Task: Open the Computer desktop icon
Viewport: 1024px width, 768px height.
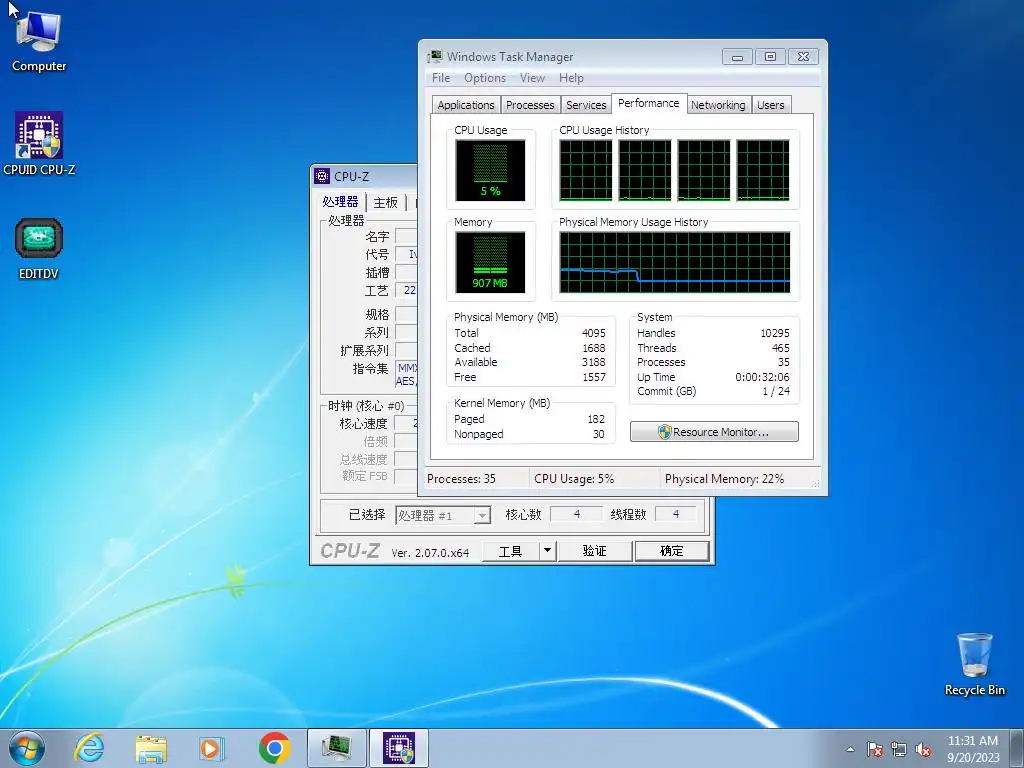Action: (x=39, y=40)
